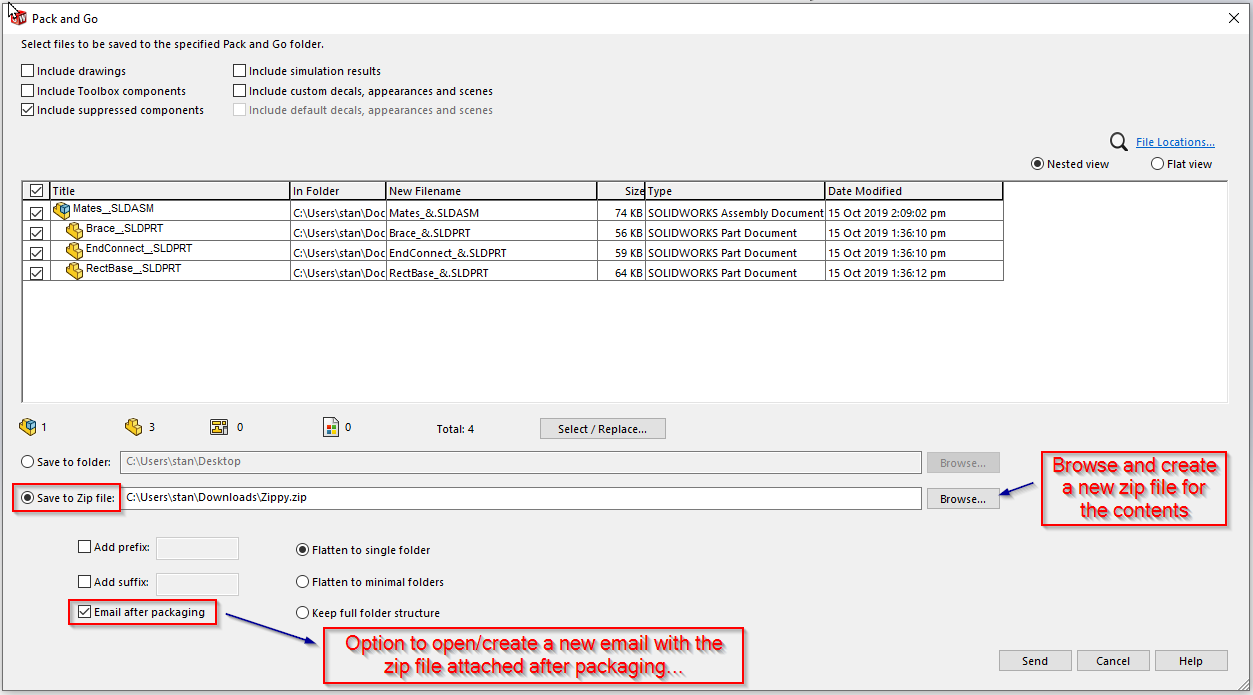
Task: Click the Select / Replace button
Action: pos(603,429)
